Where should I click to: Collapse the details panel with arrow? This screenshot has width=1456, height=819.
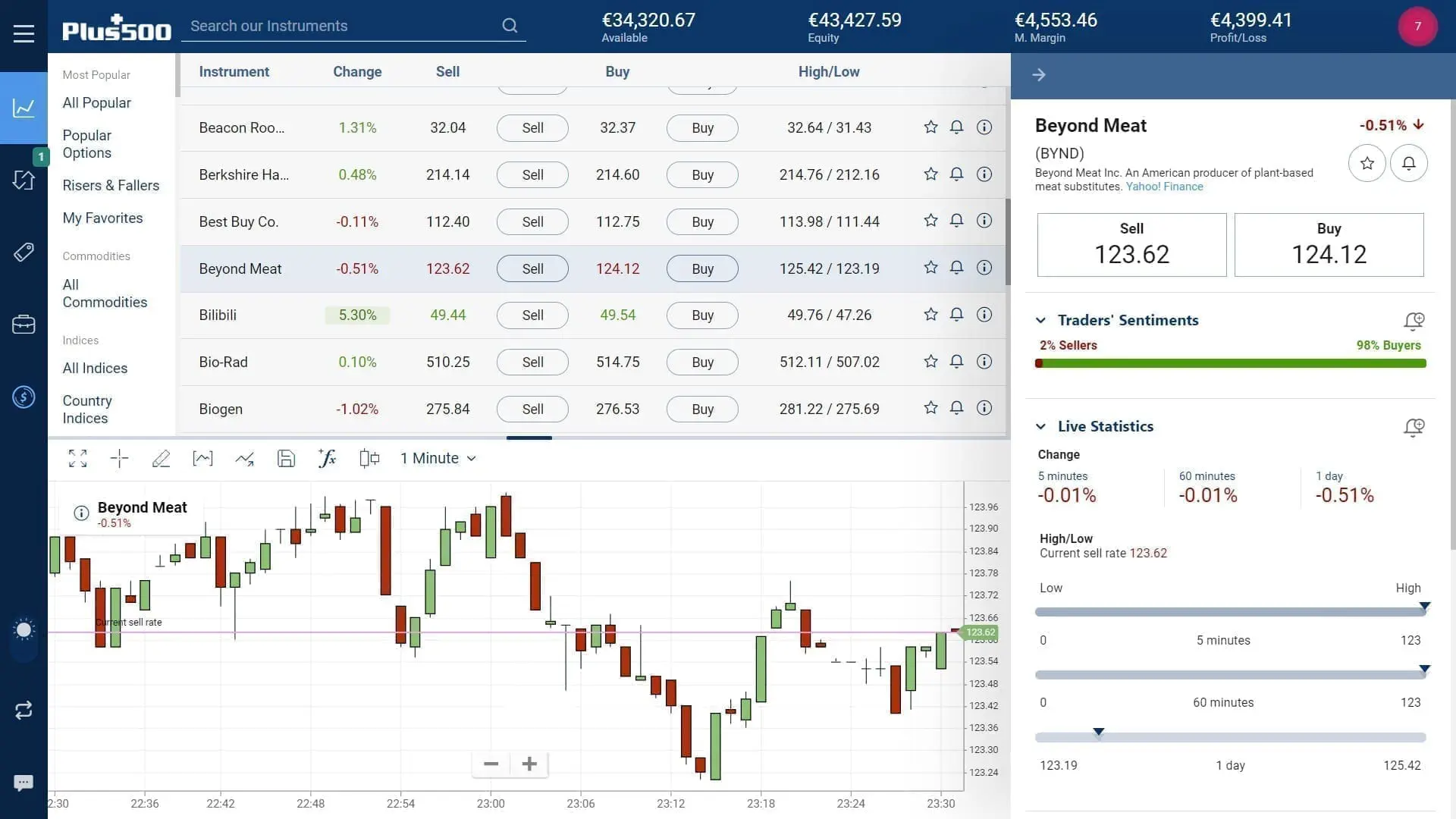(1039, 74)
